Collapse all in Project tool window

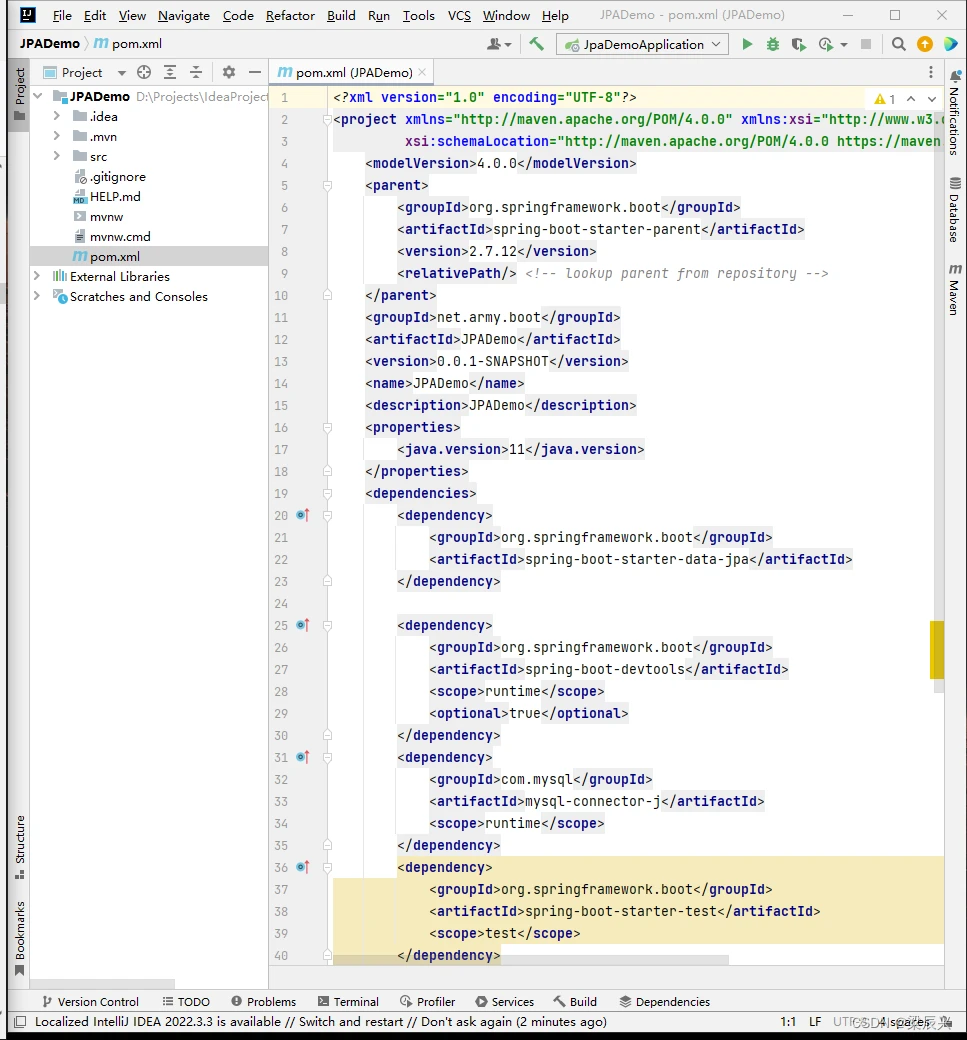click(x=196, y=72)
